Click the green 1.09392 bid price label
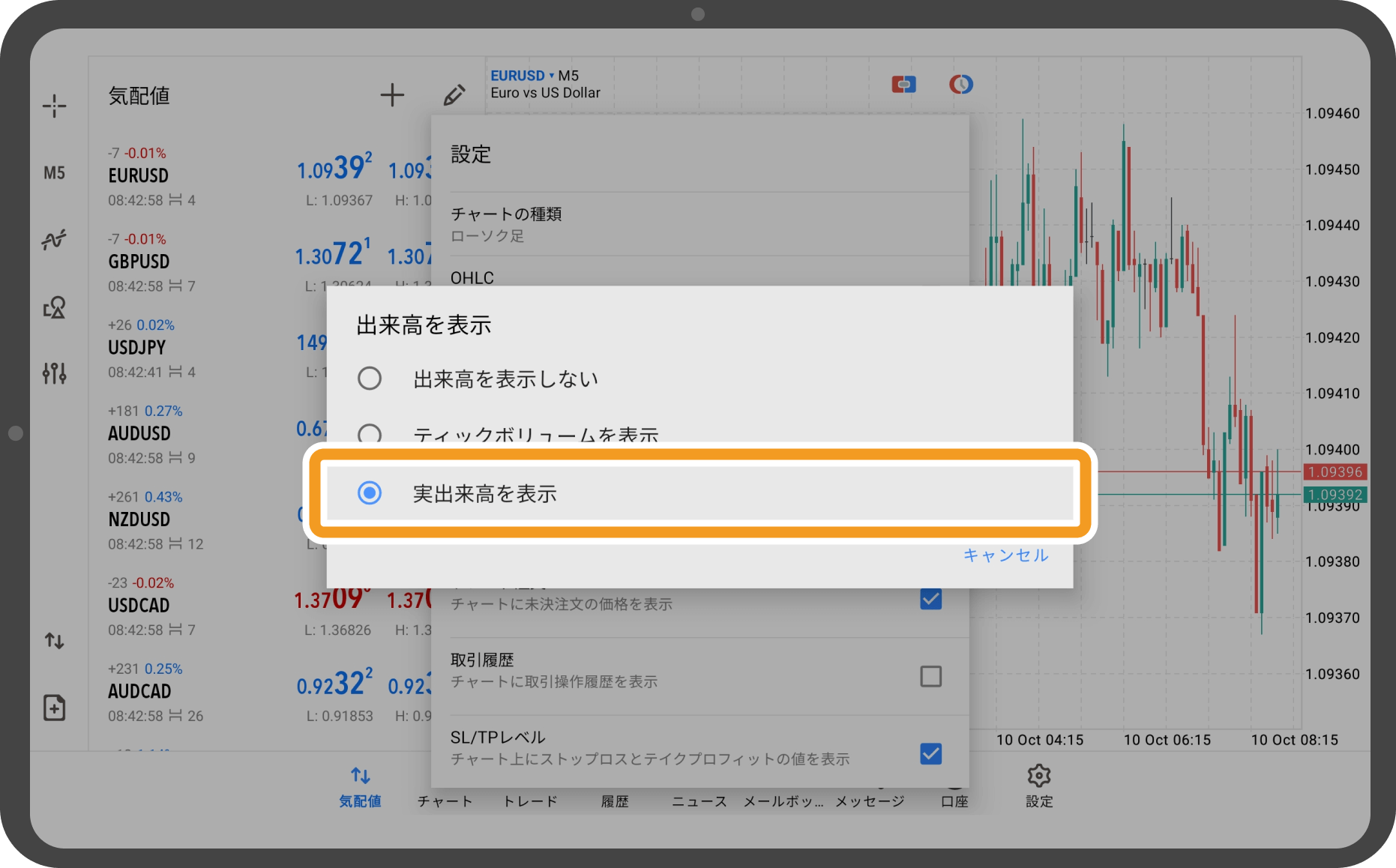 point(1335,495)
